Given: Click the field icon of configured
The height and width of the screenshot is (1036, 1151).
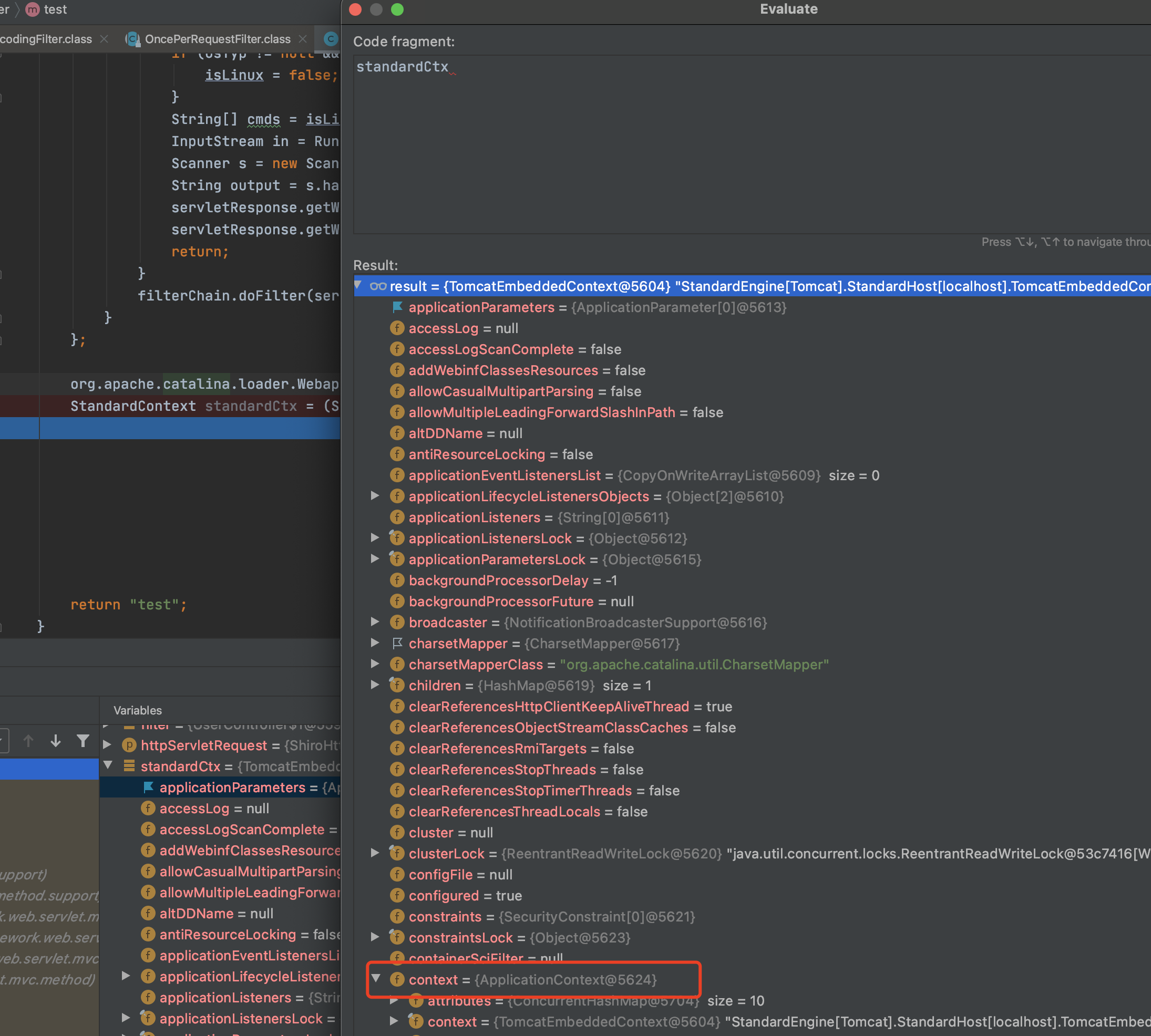Looking at the screenshot, I should click(x=397, y=895).
